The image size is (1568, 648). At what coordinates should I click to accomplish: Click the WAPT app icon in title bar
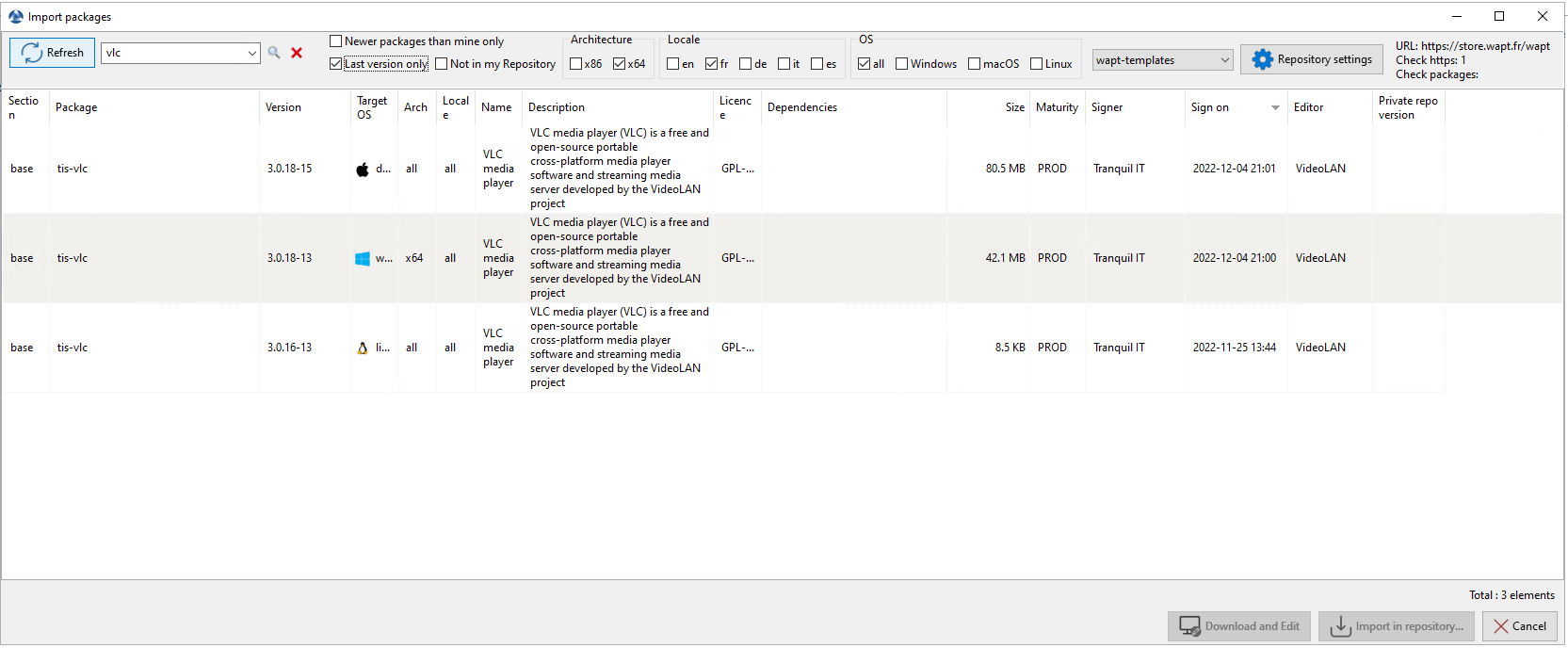pyautogui.click(x=15, y=17)
